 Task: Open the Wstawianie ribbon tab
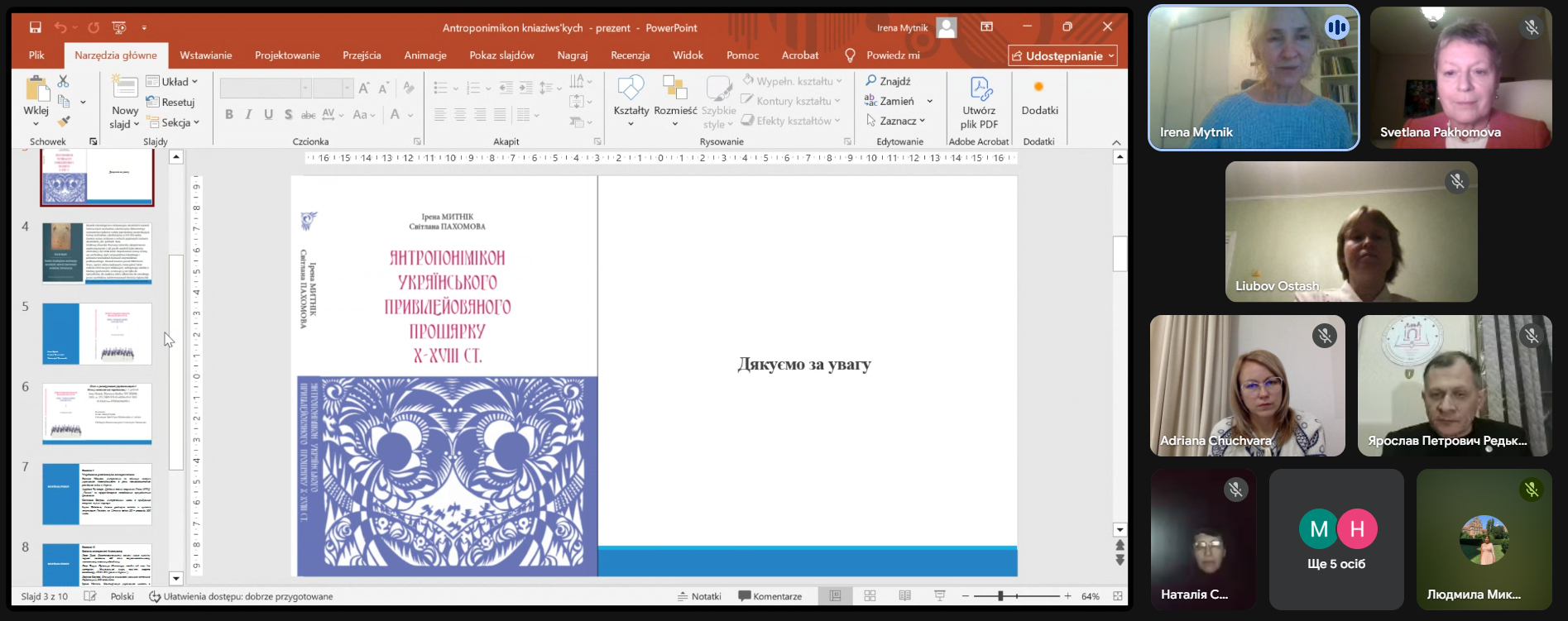205,55
